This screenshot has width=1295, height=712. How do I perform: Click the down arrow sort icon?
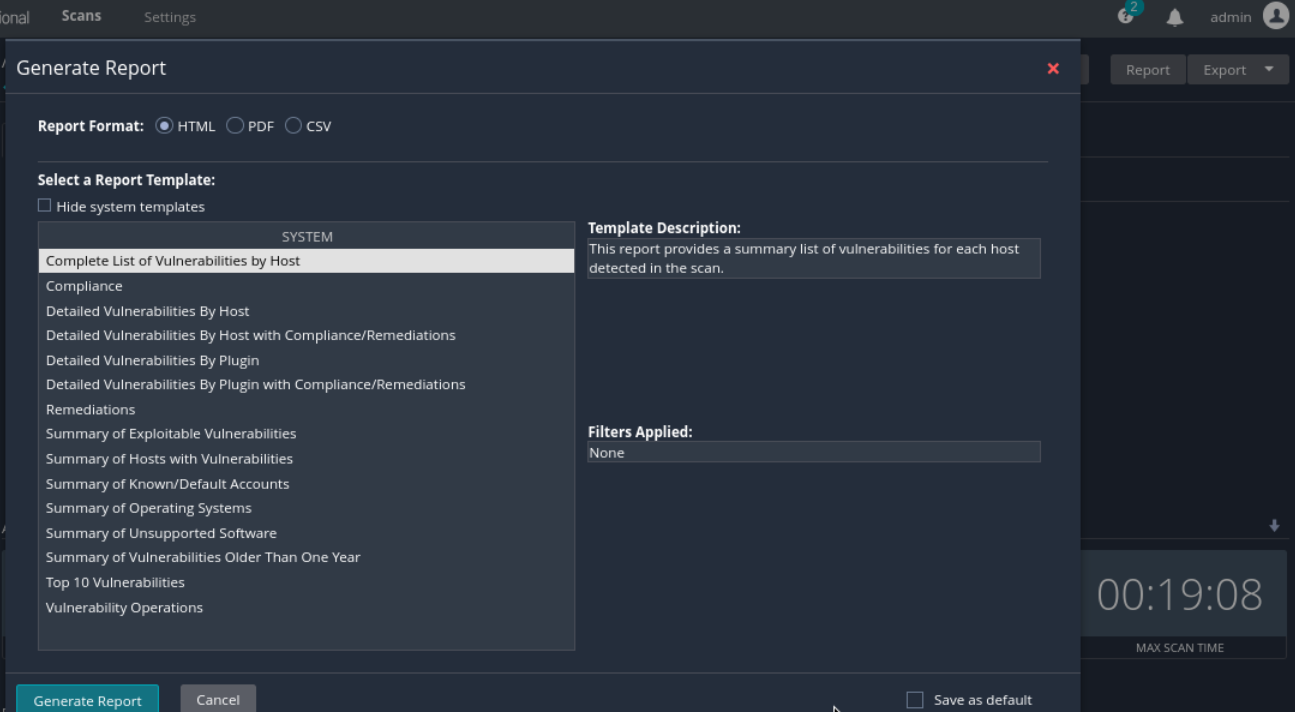pyautogui.click(x=1274, y=526)
